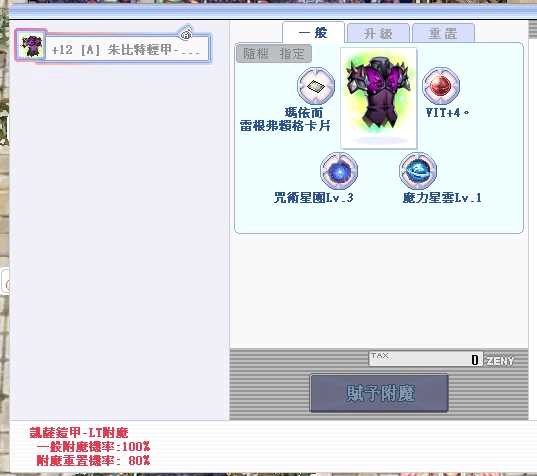Click the 附魔重置機率: 80% text
Image resolution: width=537 pixels, height=476 pixels.
93,461
